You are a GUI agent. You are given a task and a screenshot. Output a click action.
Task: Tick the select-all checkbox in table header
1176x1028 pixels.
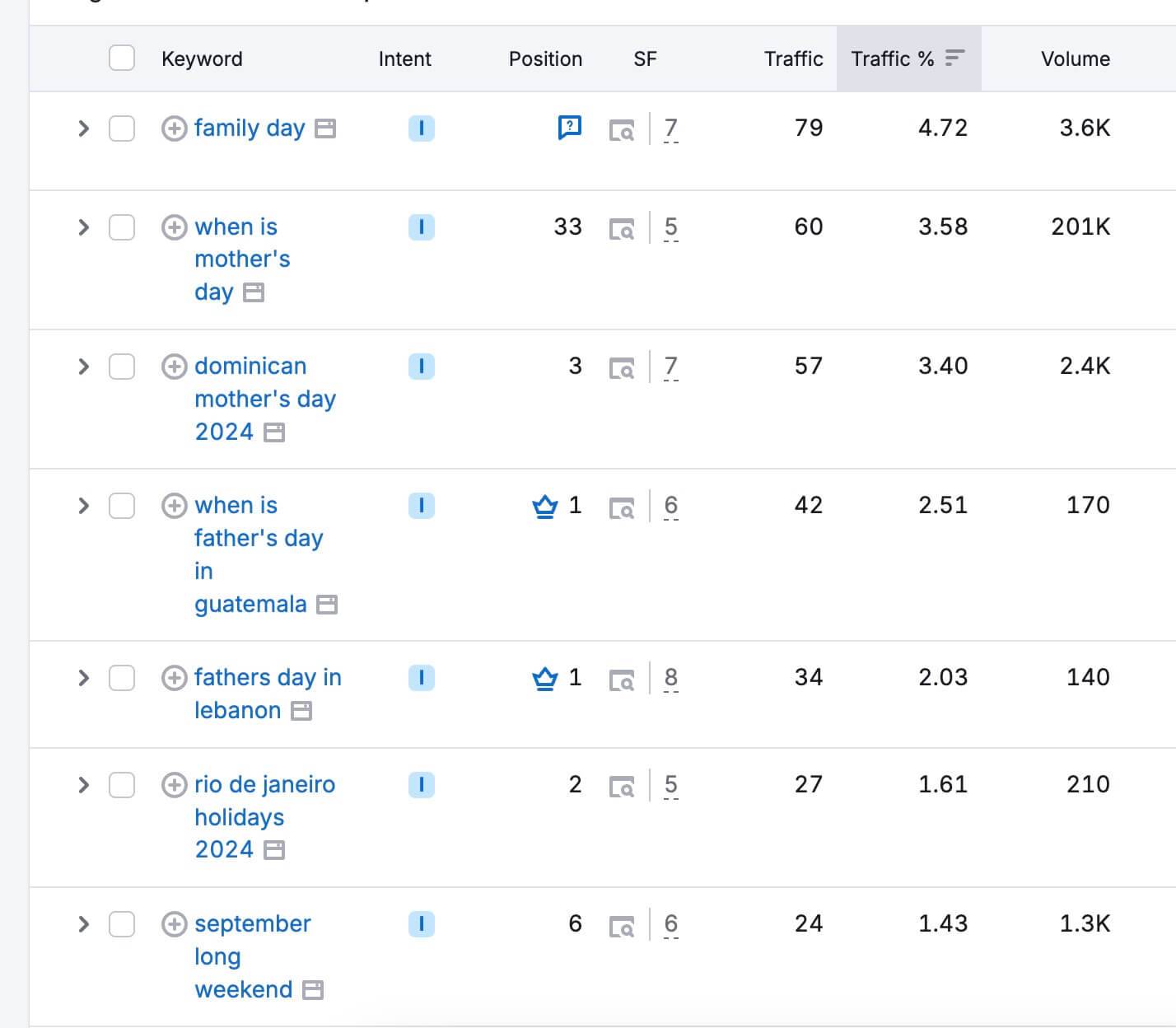tap(122, 58)
